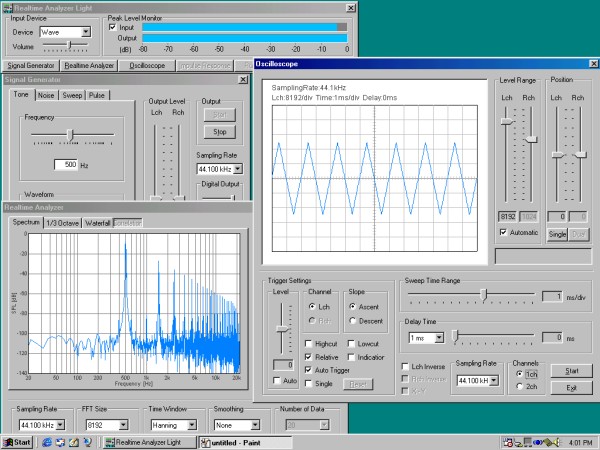Screen dimensions: 600x450
Task: Start the oscilloscope
Action: 572,370
